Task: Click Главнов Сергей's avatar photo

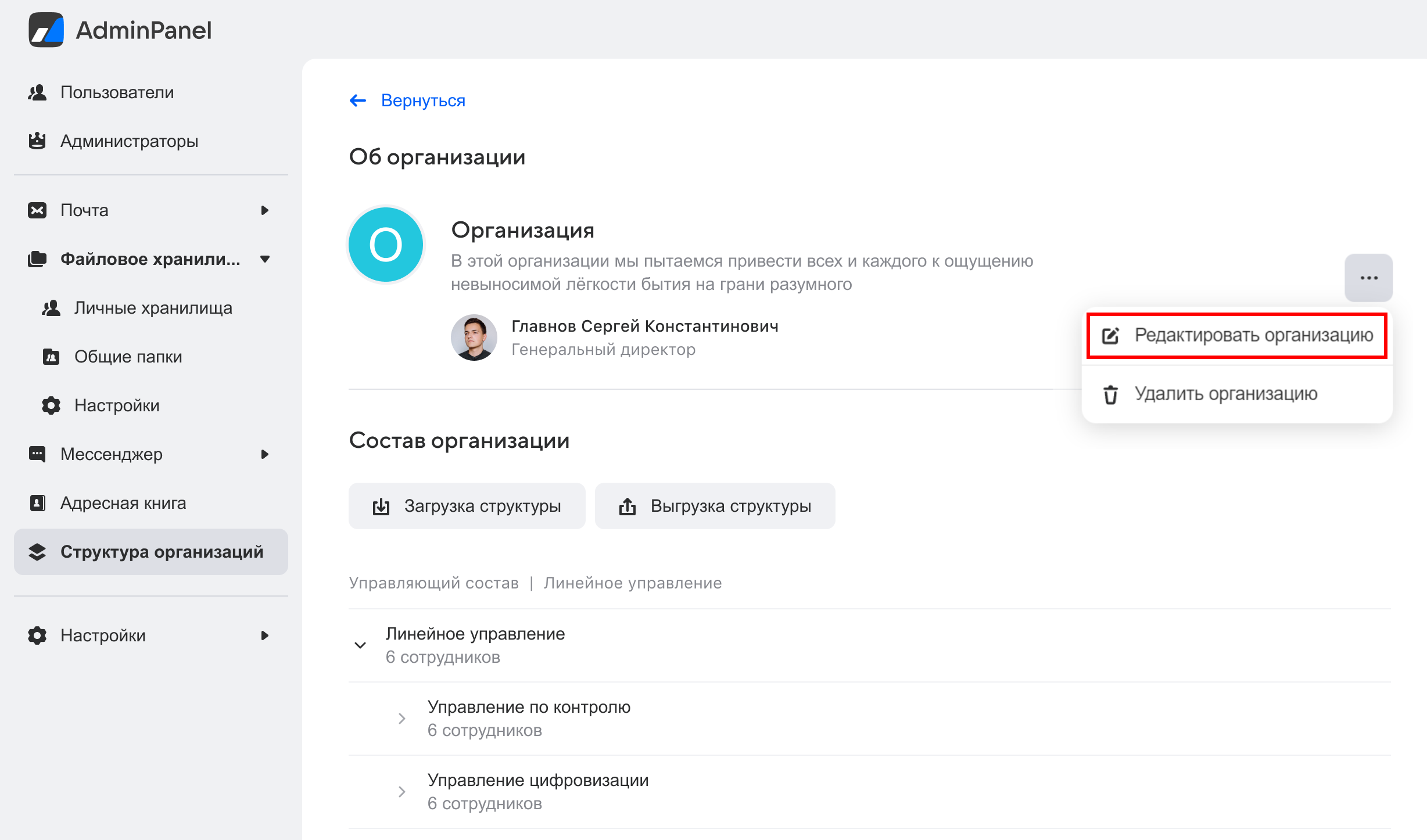Action: (x=474, y=338)
